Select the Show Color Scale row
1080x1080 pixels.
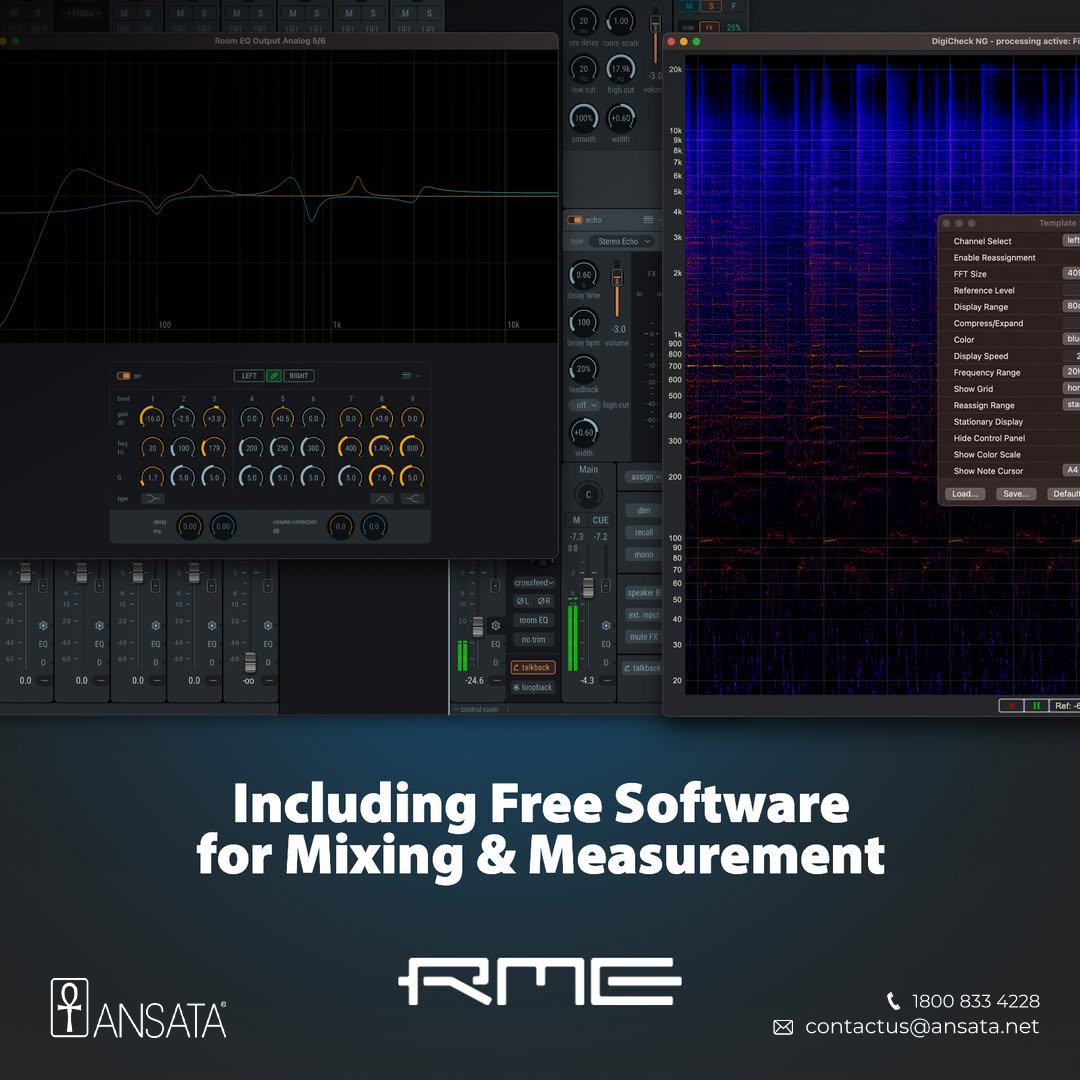tap(1009, 455)
